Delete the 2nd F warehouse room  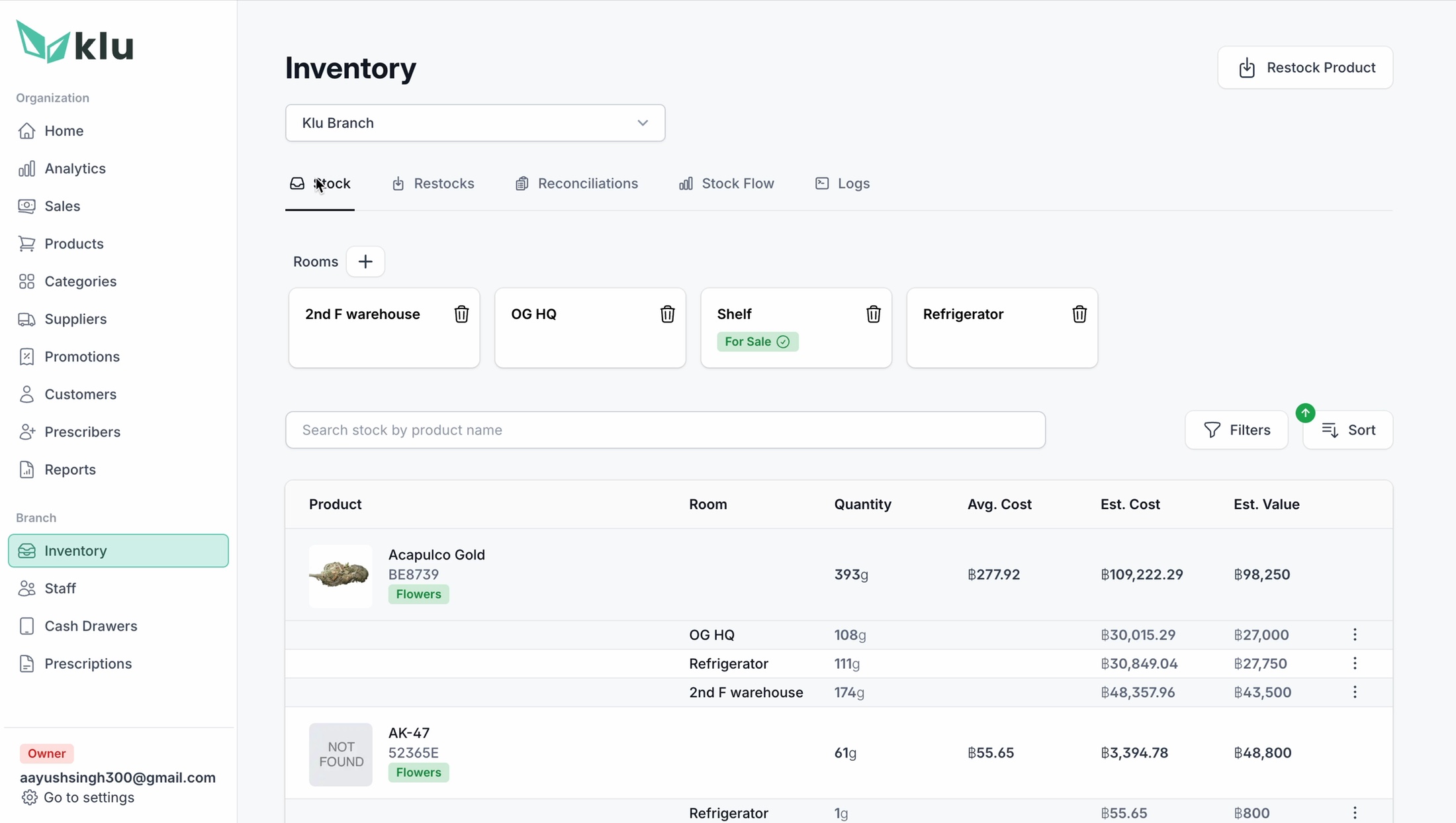pos(461,314)
